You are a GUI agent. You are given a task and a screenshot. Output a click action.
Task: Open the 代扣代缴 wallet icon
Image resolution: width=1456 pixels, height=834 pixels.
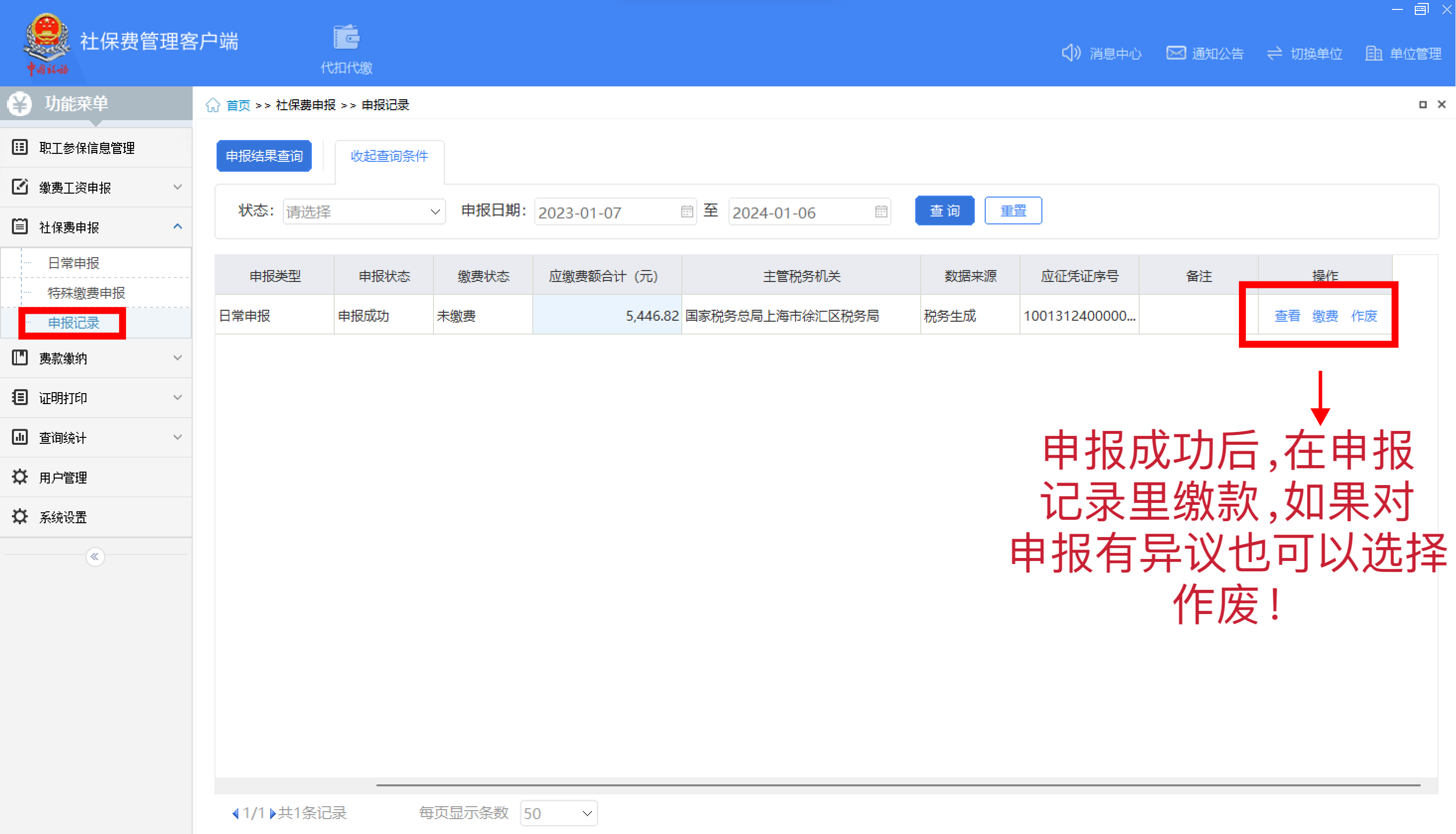click(346, 38)
